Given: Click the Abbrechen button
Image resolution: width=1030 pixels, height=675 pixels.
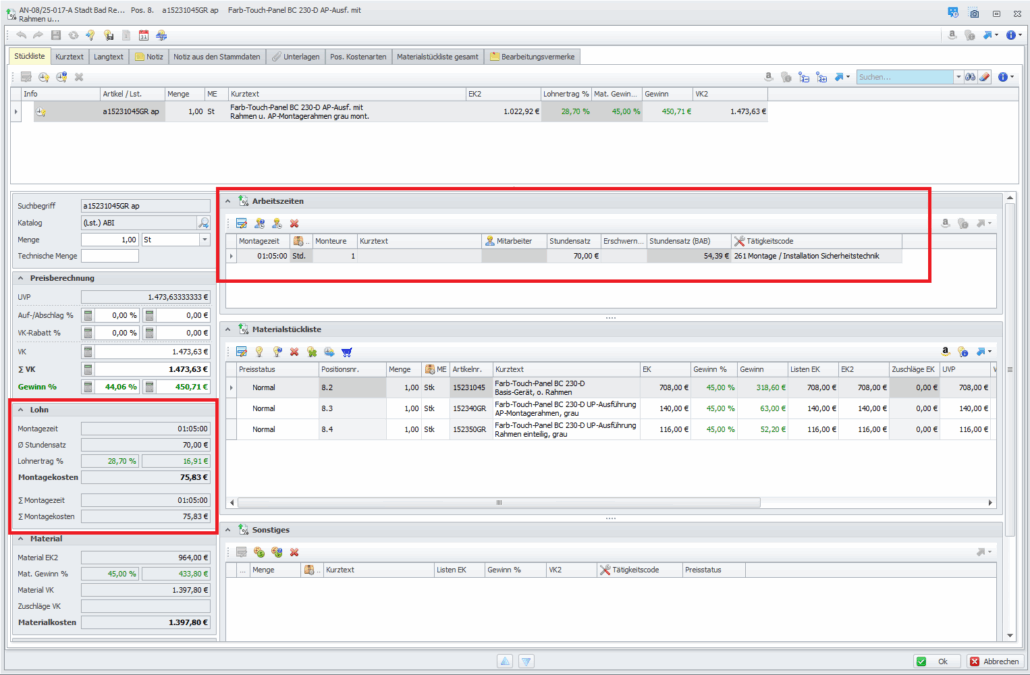Looking at the screenshot, I should click(994, 661).
